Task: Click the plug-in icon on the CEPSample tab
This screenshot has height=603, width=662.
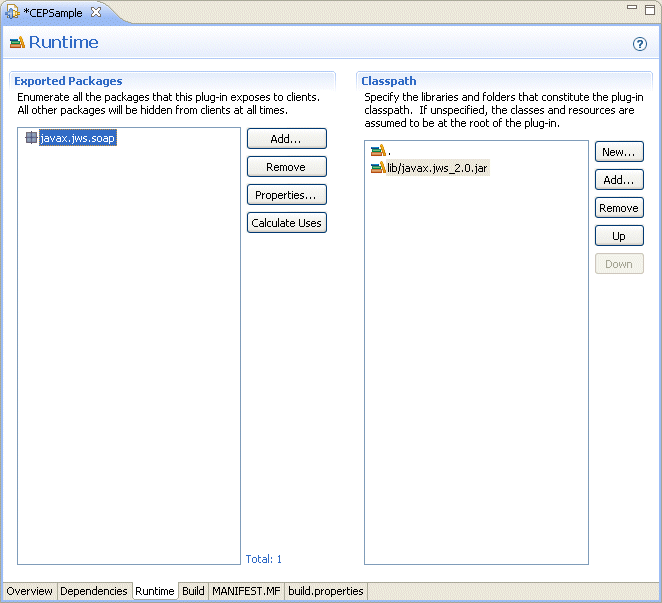Action: click(12, 12)
